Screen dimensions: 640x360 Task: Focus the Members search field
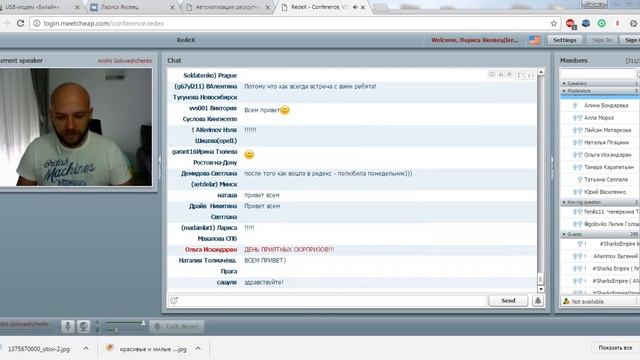pyautogui.click(x=598, y=73)
